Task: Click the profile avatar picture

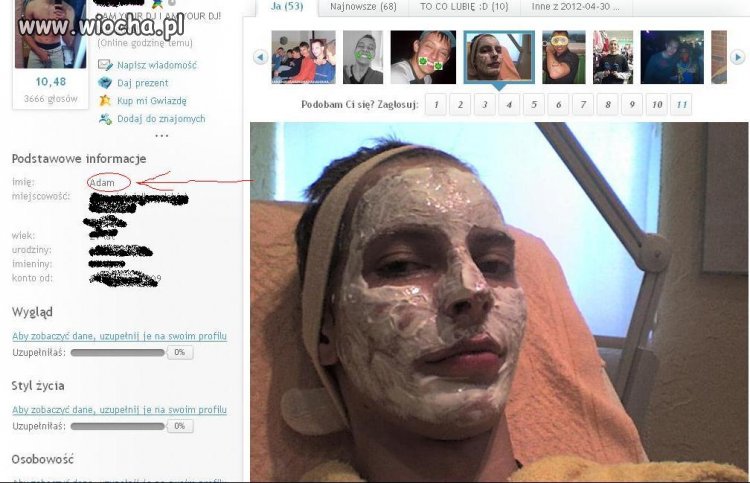Action: (50, 33)
